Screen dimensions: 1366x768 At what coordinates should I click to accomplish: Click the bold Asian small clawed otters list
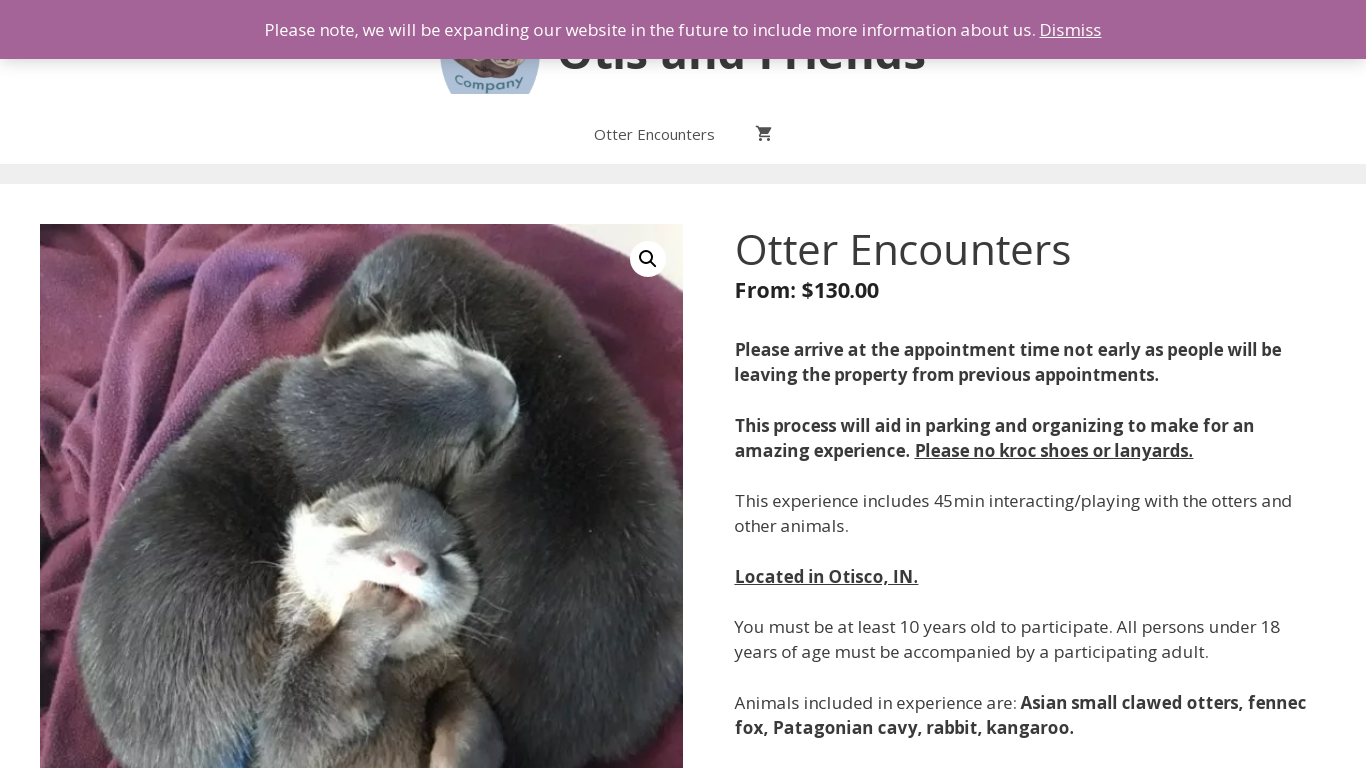pos(1020,715)
